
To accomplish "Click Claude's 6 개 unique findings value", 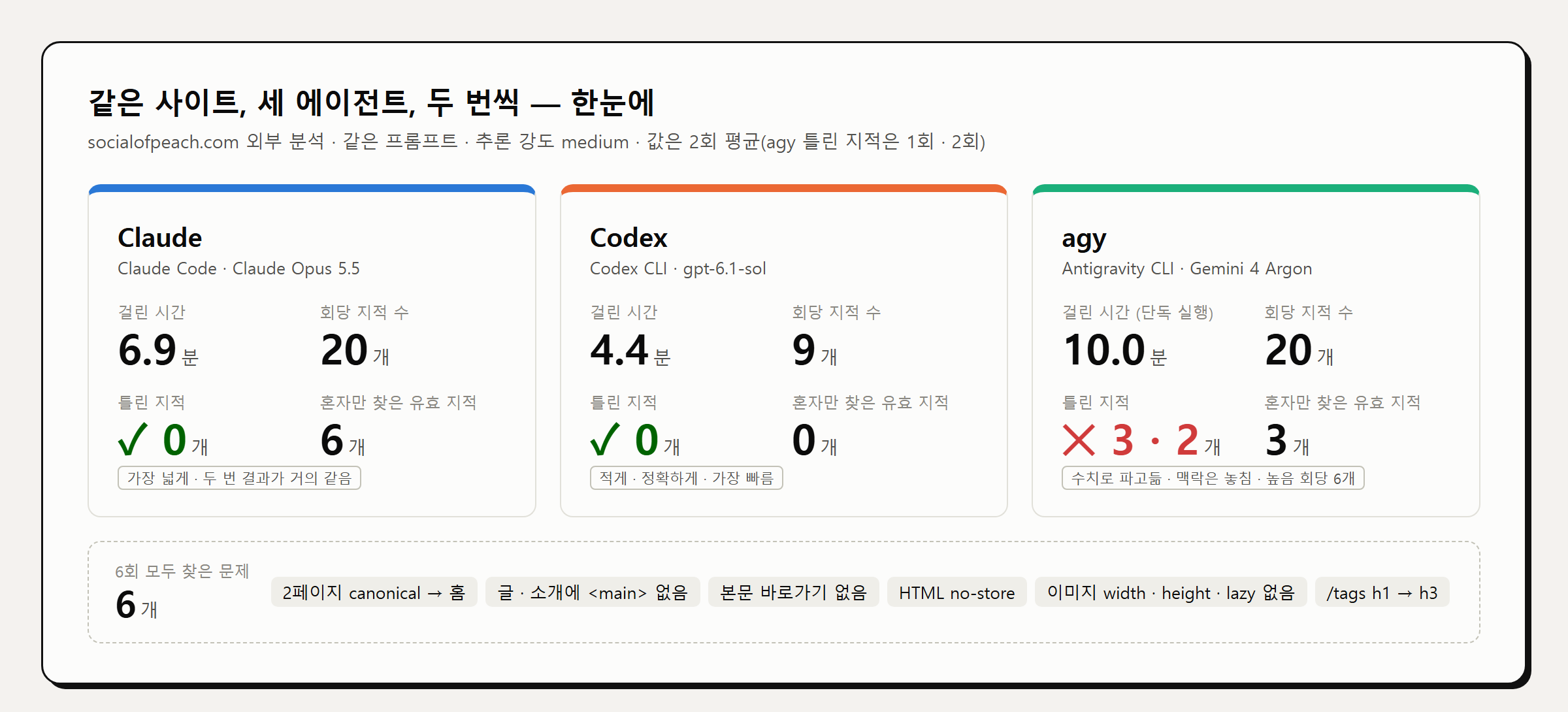I will coord(342,441).
